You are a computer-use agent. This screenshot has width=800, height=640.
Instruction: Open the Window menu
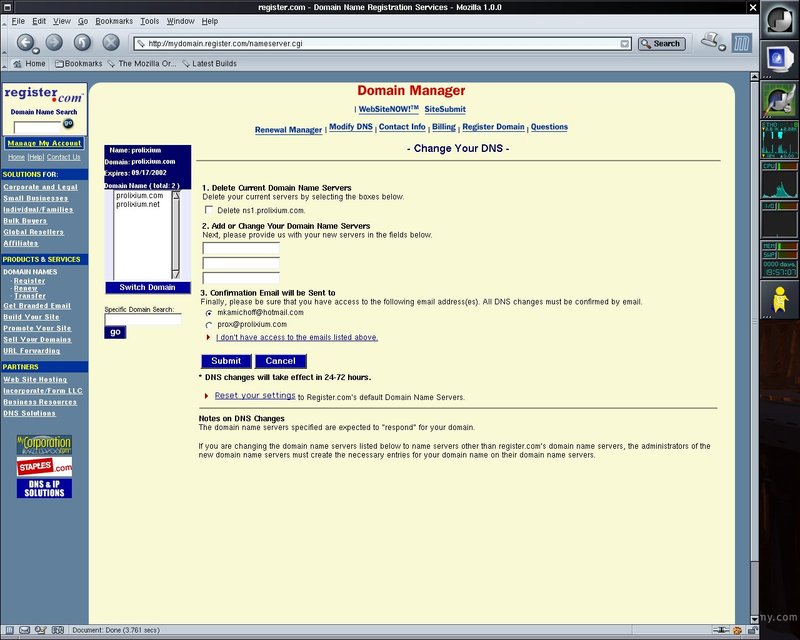click(180, 21)
